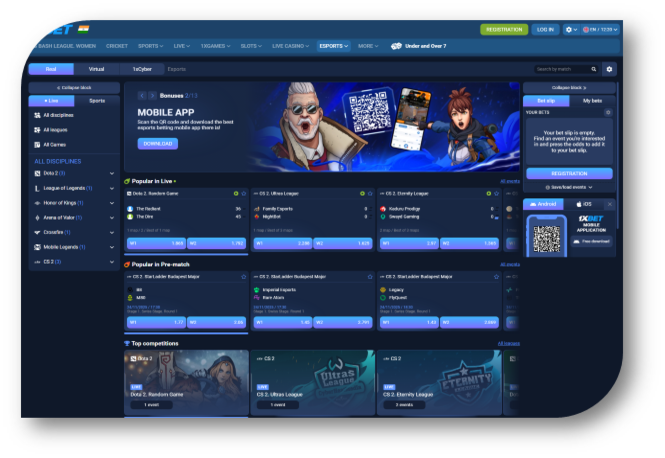
Task: Click the green Registration button in header
Action: click(503, 30)
